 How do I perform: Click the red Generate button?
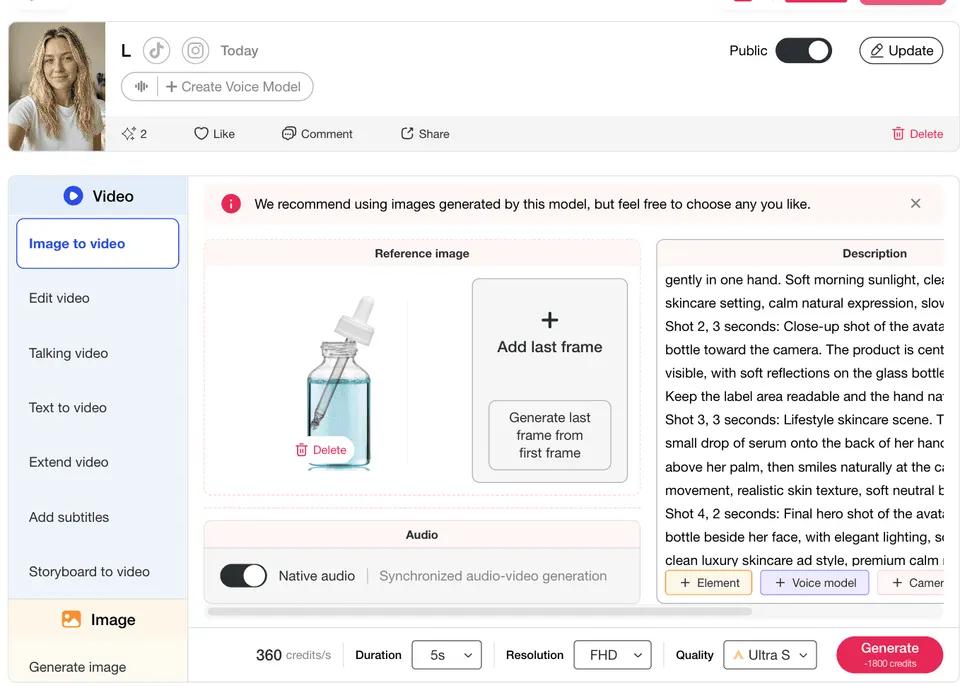(x=890, y=654)
